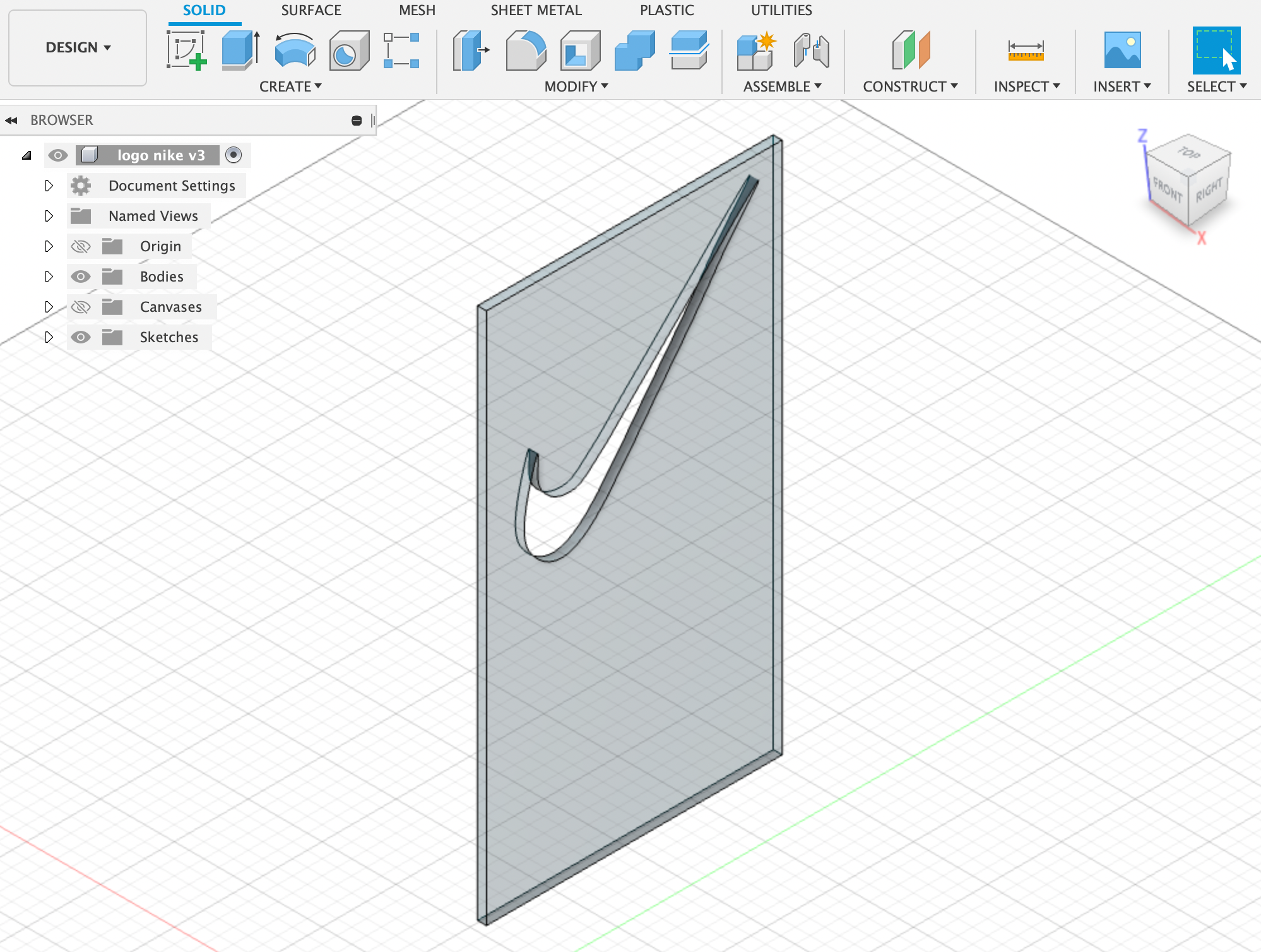Screen dimensions: 1261x952
Task: Expand the Origin node
Action: [49, 246]
